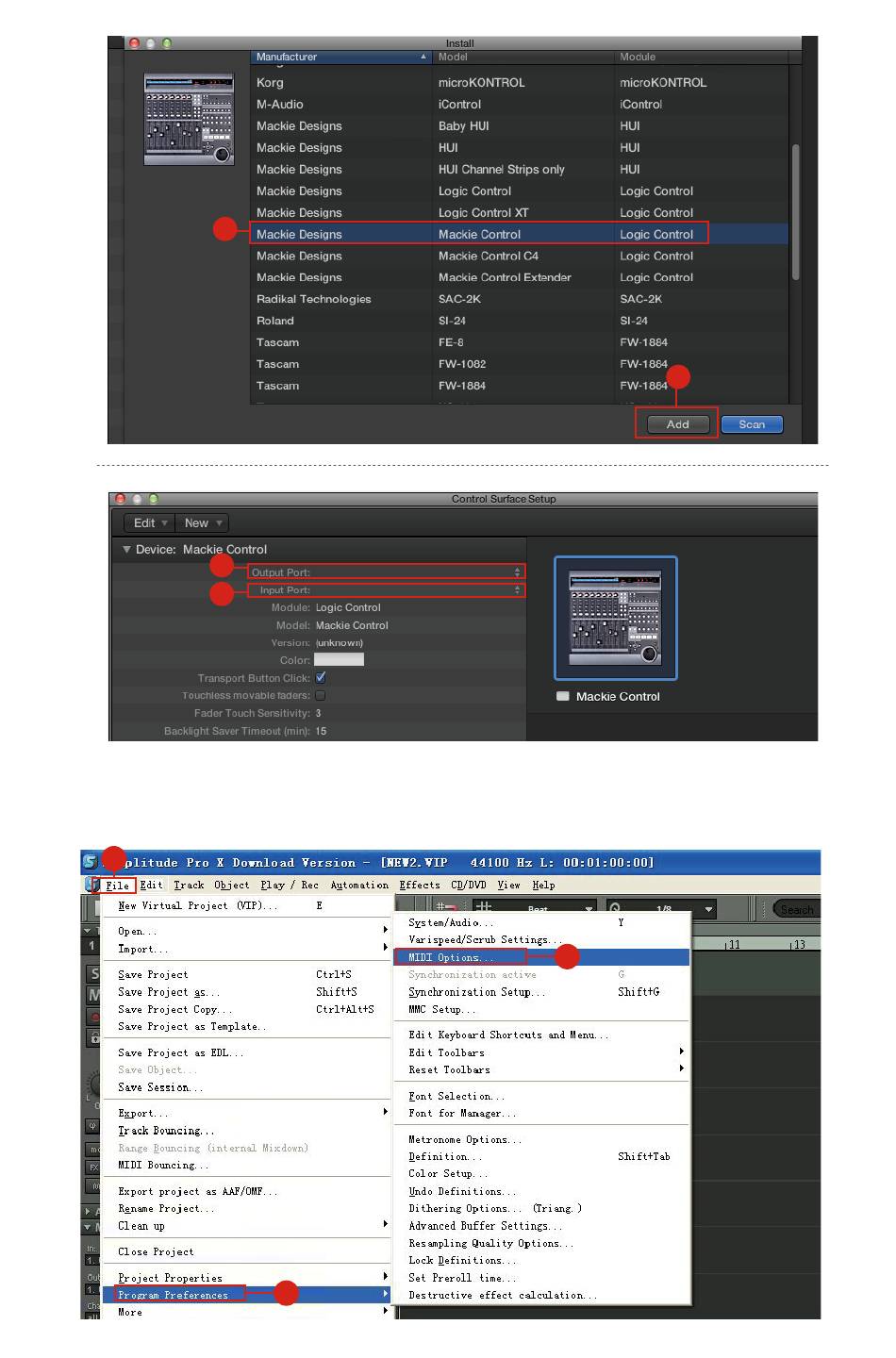The image size is (896, 1358).
Task: Open the Output Port dropdown
Action: coord(387,572)
